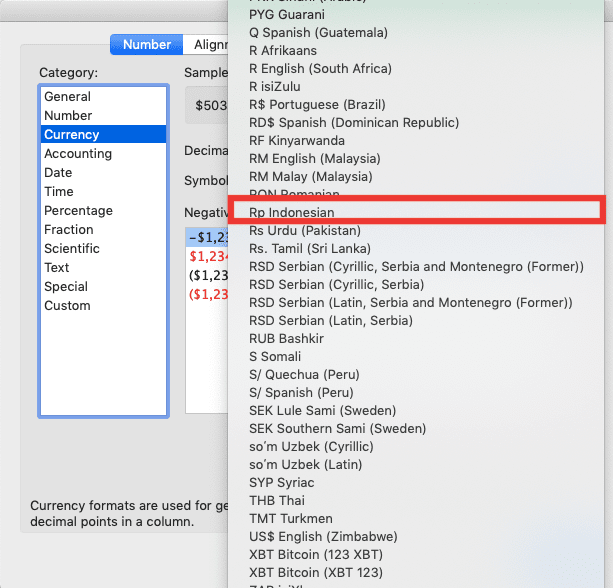
Task: Select the black ($1,23 negative format
Action: pyautogui.click(x=207, y=275)
